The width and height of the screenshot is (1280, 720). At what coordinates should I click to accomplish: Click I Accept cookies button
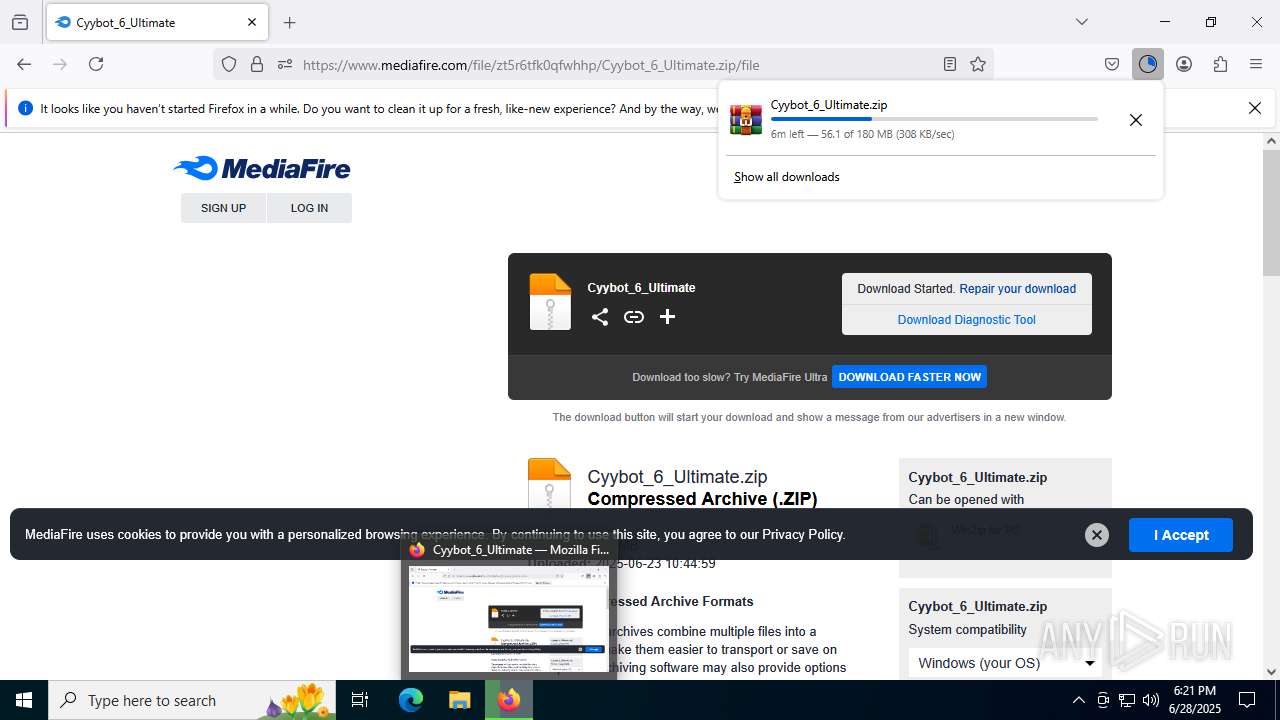pos(1181,535)
